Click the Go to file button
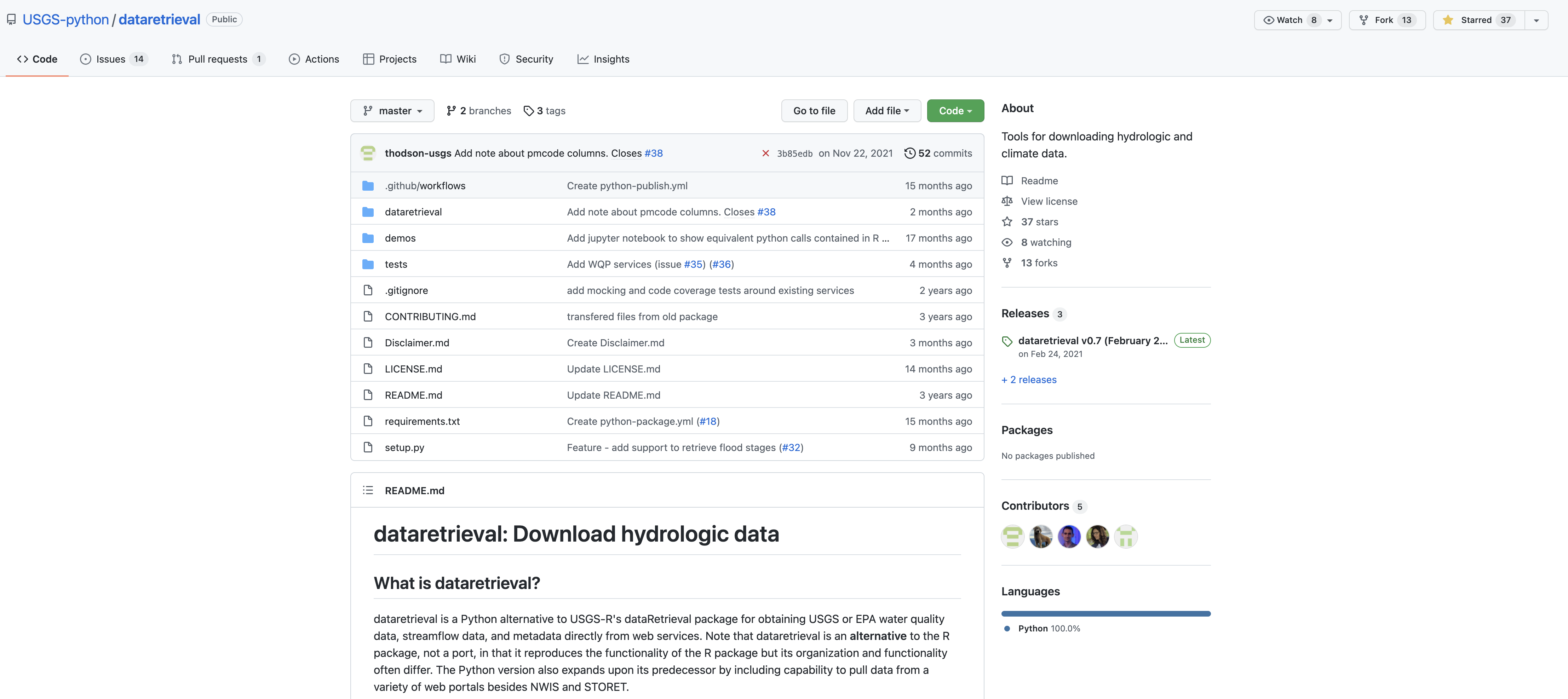The width and height of the screenshot is (1568, 699). click(814, 111)
